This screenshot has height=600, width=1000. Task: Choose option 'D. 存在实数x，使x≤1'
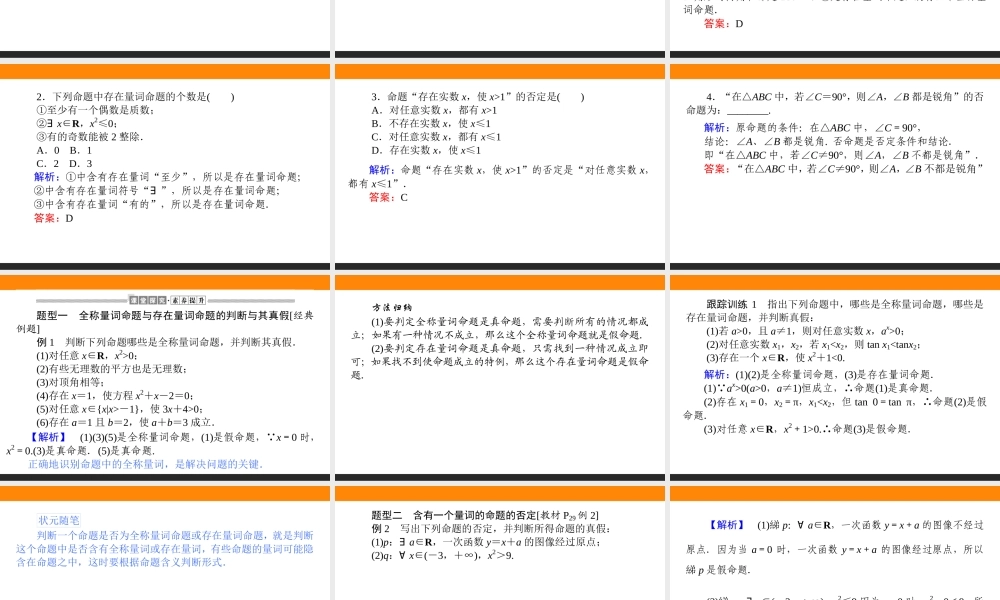click(426, 150)
